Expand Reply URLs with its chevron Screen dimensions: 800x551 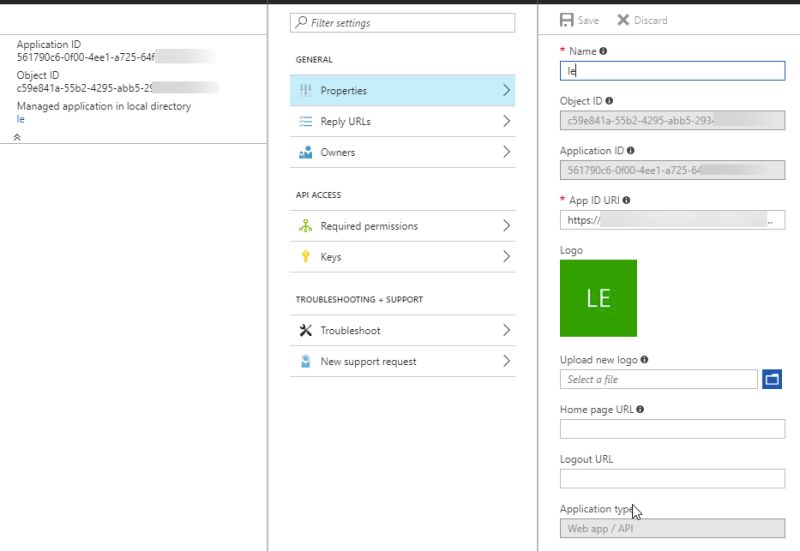click(506, 121)
